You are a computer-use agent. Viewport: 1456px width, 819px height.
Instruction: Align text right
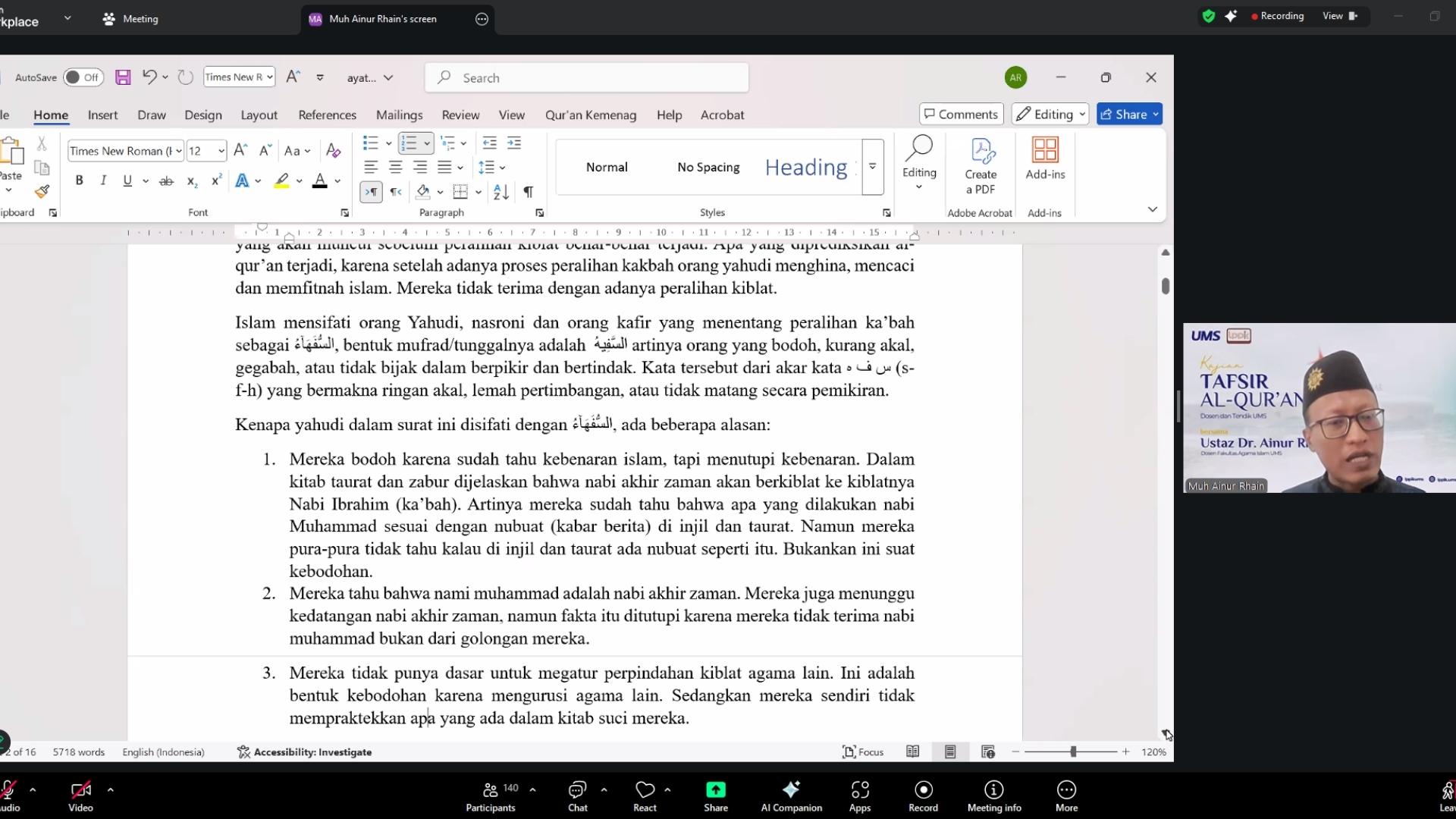(x=420, y=167)
